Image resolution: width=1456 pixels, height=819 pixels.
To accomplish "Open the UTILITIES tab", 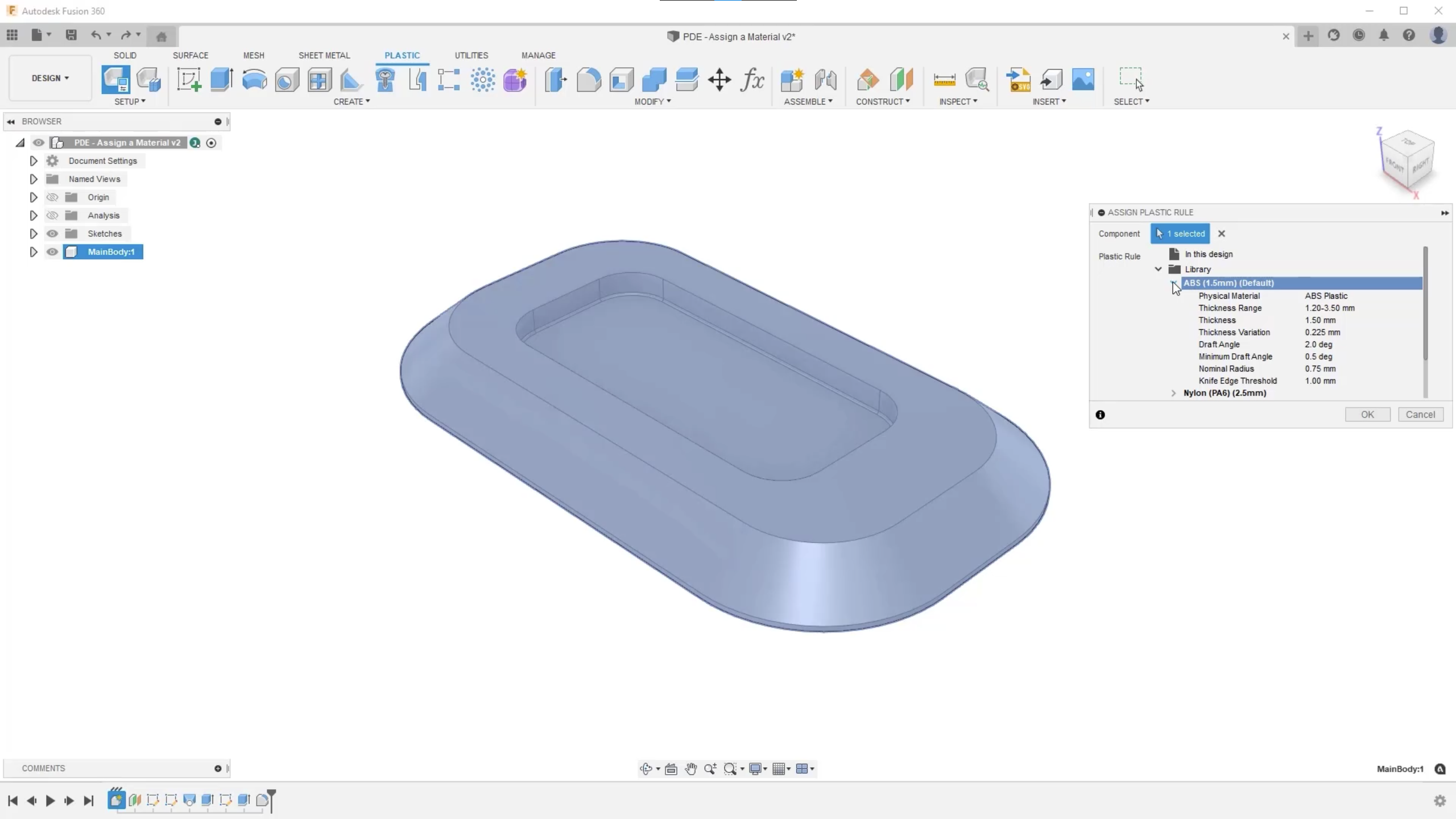I will coord(471,55).
